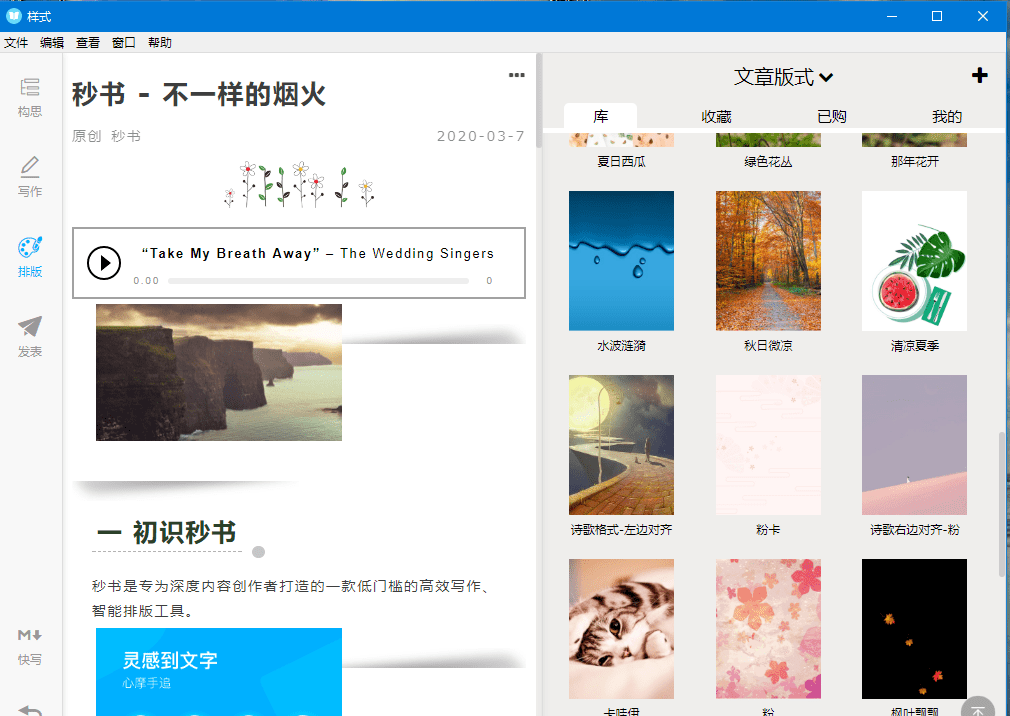
Task: Open the 快写 markdown quick-write tool
Action: 30,646
